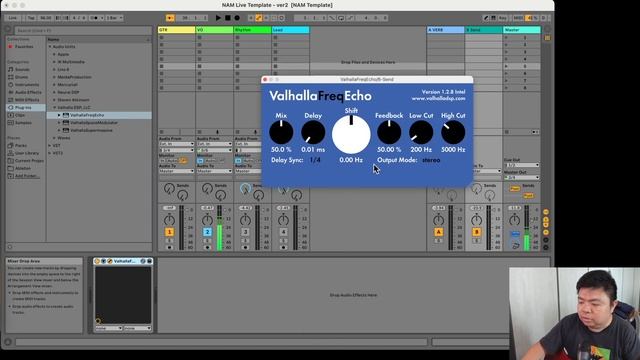Screen dimensions: 640x360
Task: Open Current Project in Places
Action: (29, 160)
